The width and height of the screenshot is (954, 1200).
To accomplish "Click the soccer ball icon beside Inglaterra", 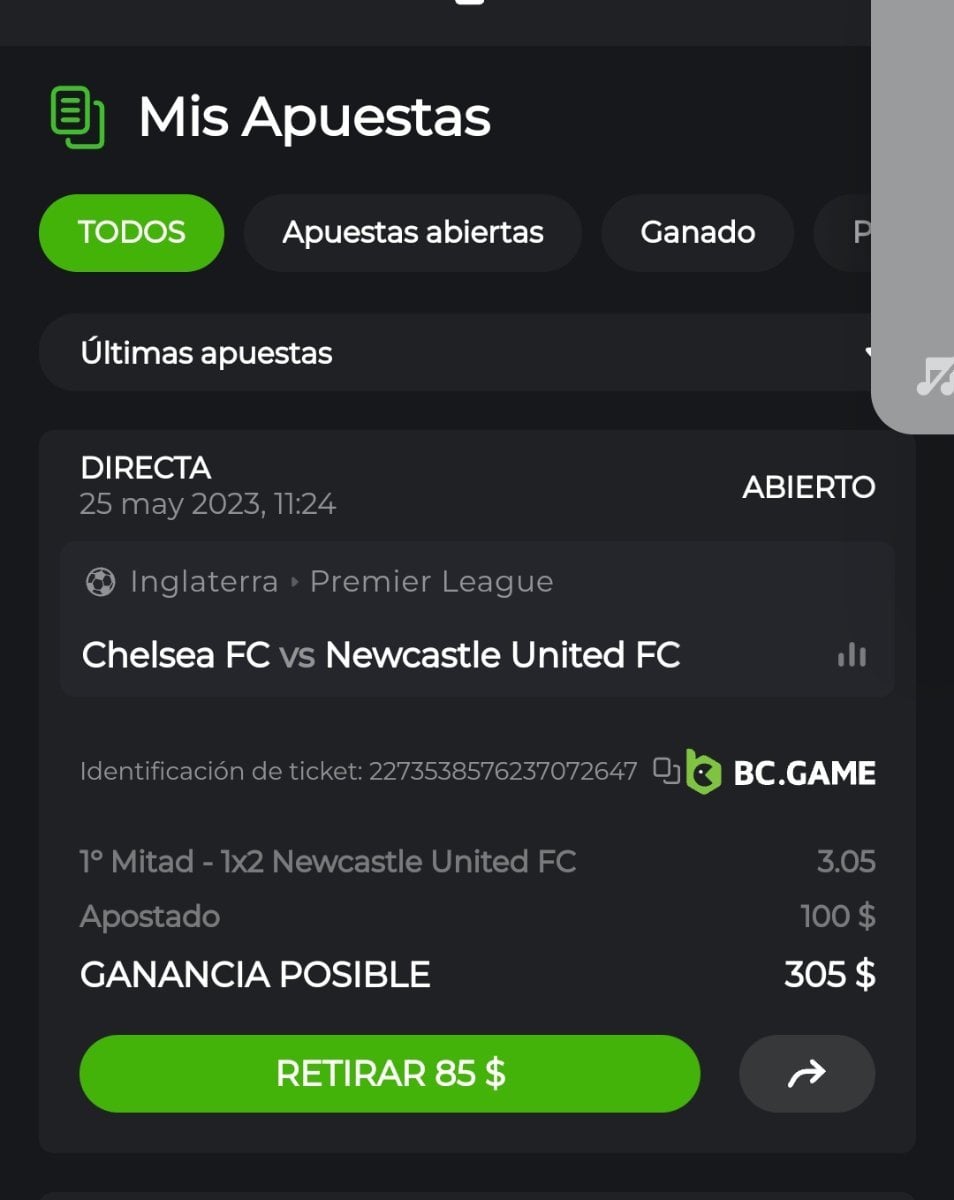I will 100,582.
